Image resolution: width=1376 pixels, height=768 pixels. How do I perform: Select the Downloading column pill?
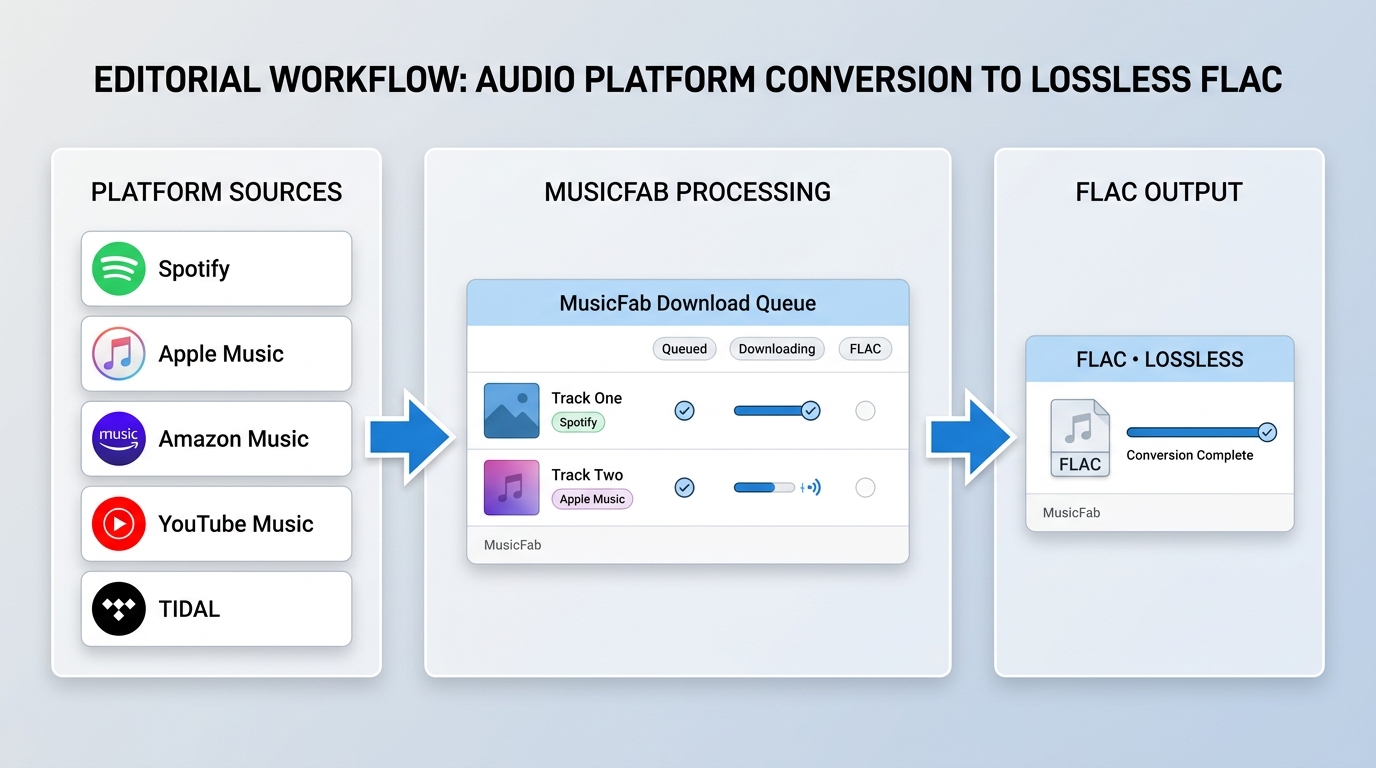pos(777,349)
